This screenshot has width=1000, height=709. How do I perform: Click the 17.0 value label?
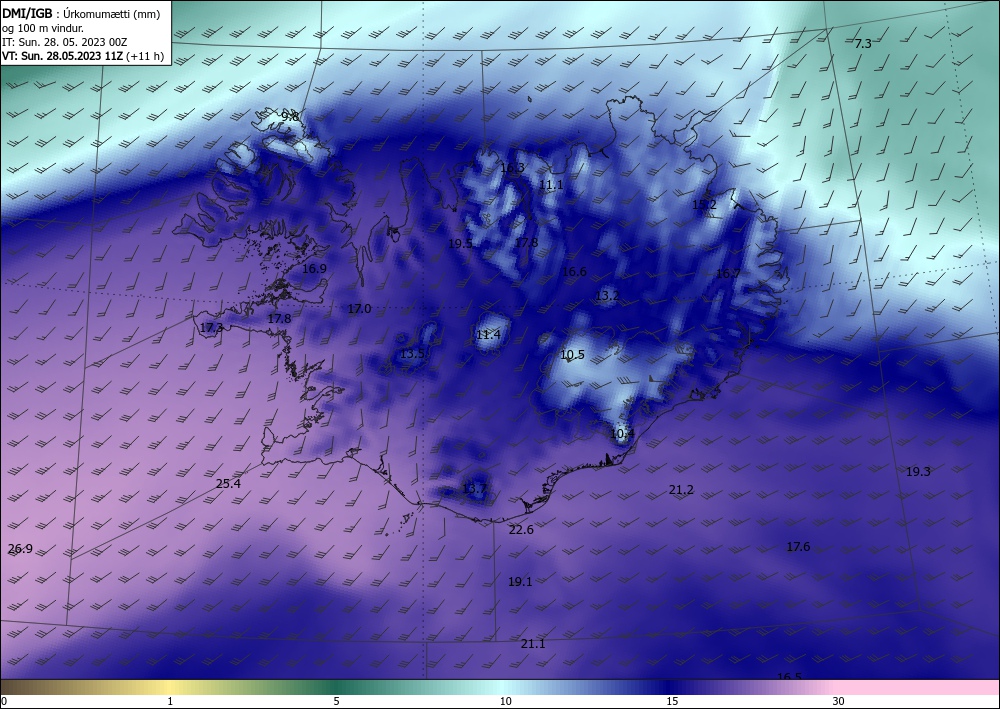point(359,309)
